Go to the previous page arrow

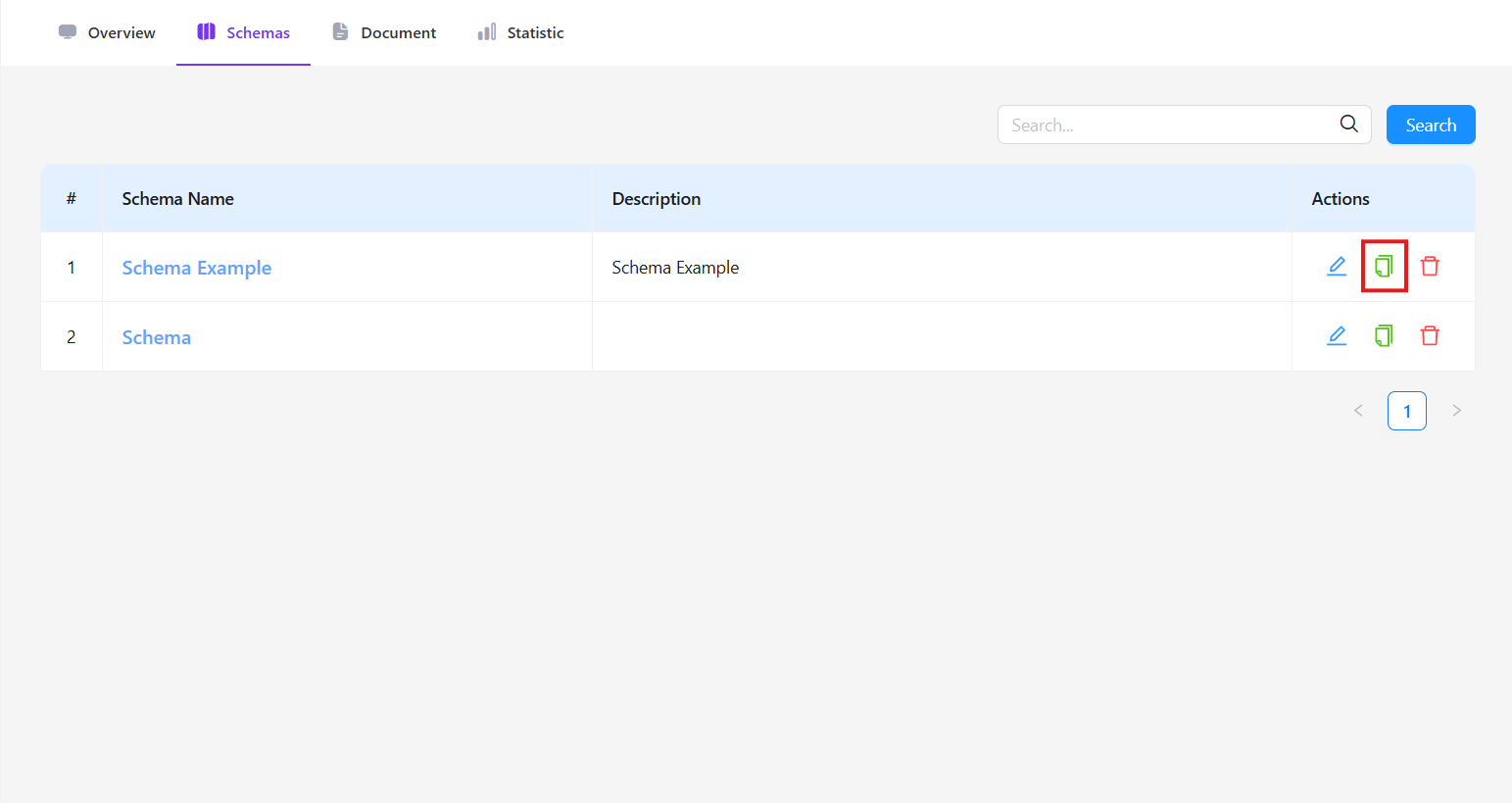1358,411
